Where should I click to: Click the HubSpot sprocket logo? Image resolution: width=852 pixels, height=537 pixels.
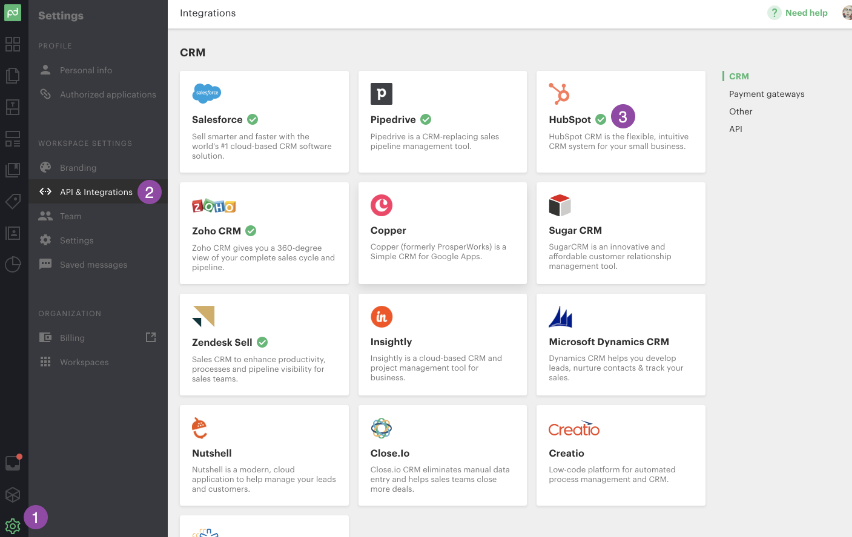pyautogui.click(x=559, y=93)
